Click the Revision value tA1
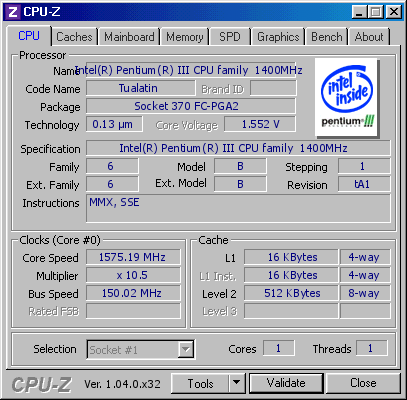This screenshot has width=407, height=400. pyautogui.click(x=364, y=184)
